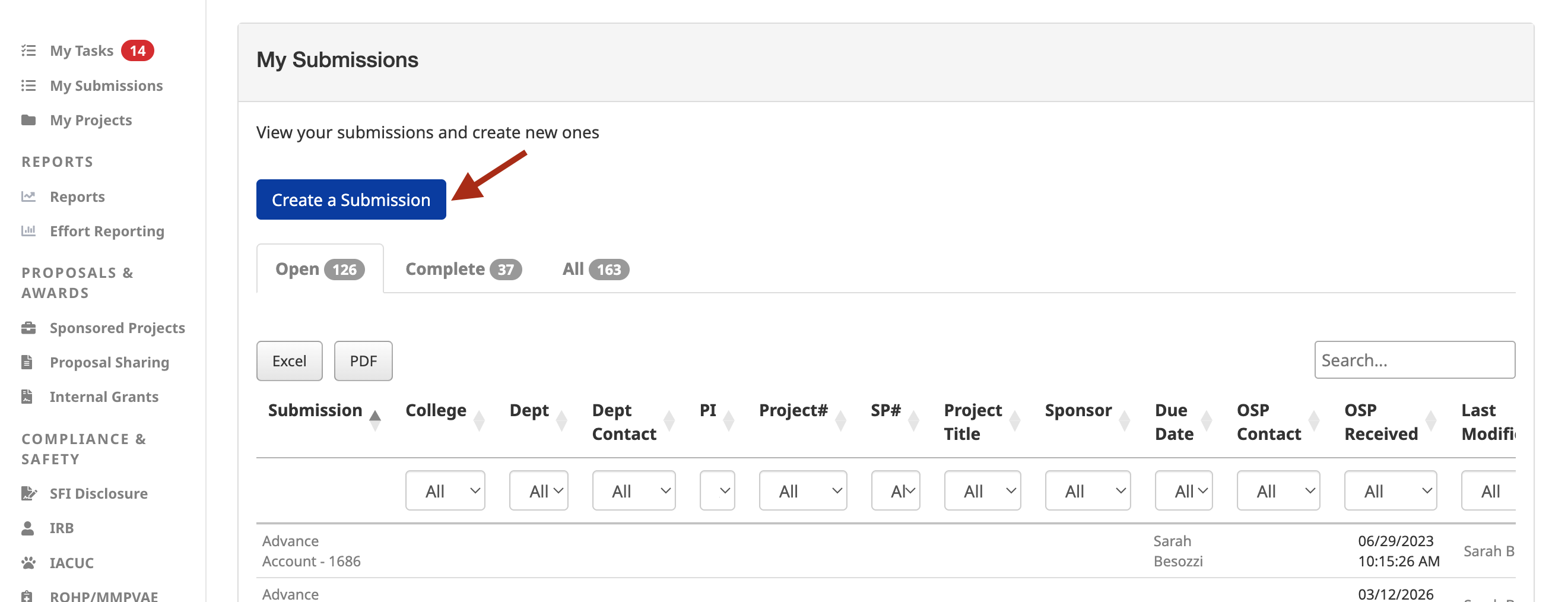Click the 06/29/2023 10:15:26 AM cell
This screenshot has width=1568, height=602.
pyautogui.click(x=1398, y=550)
